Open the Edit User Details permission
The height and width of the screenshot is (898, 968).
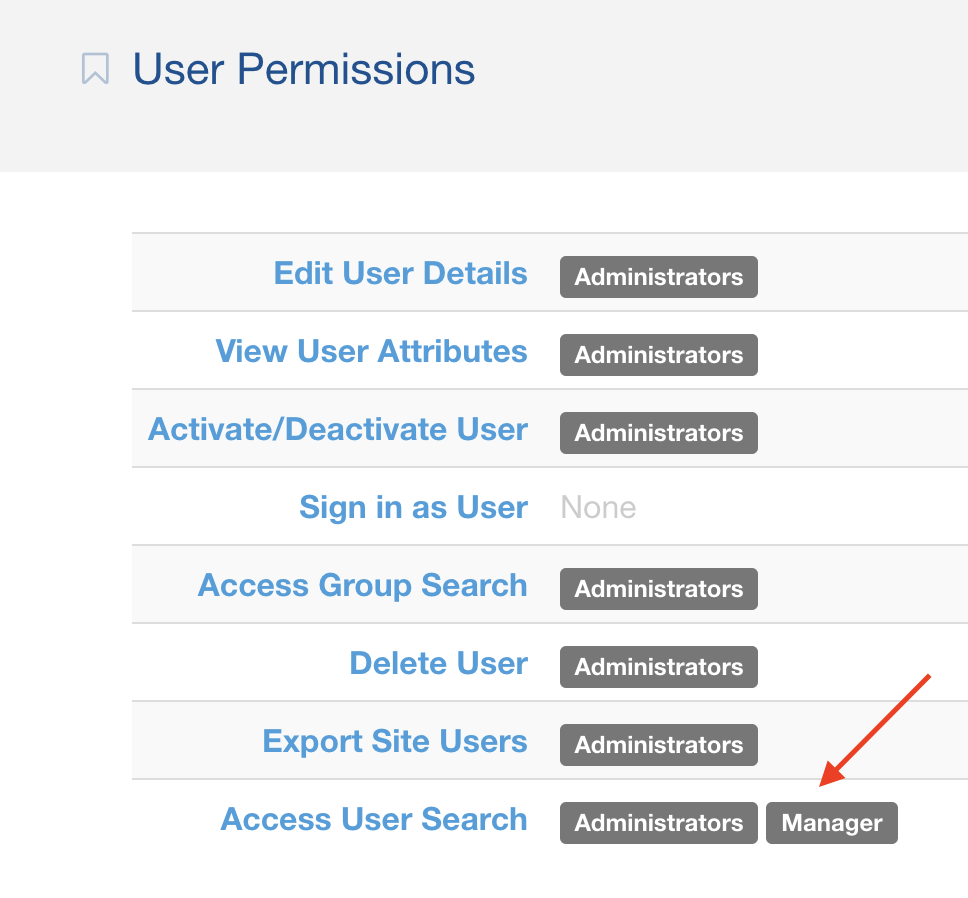point(400,273)
